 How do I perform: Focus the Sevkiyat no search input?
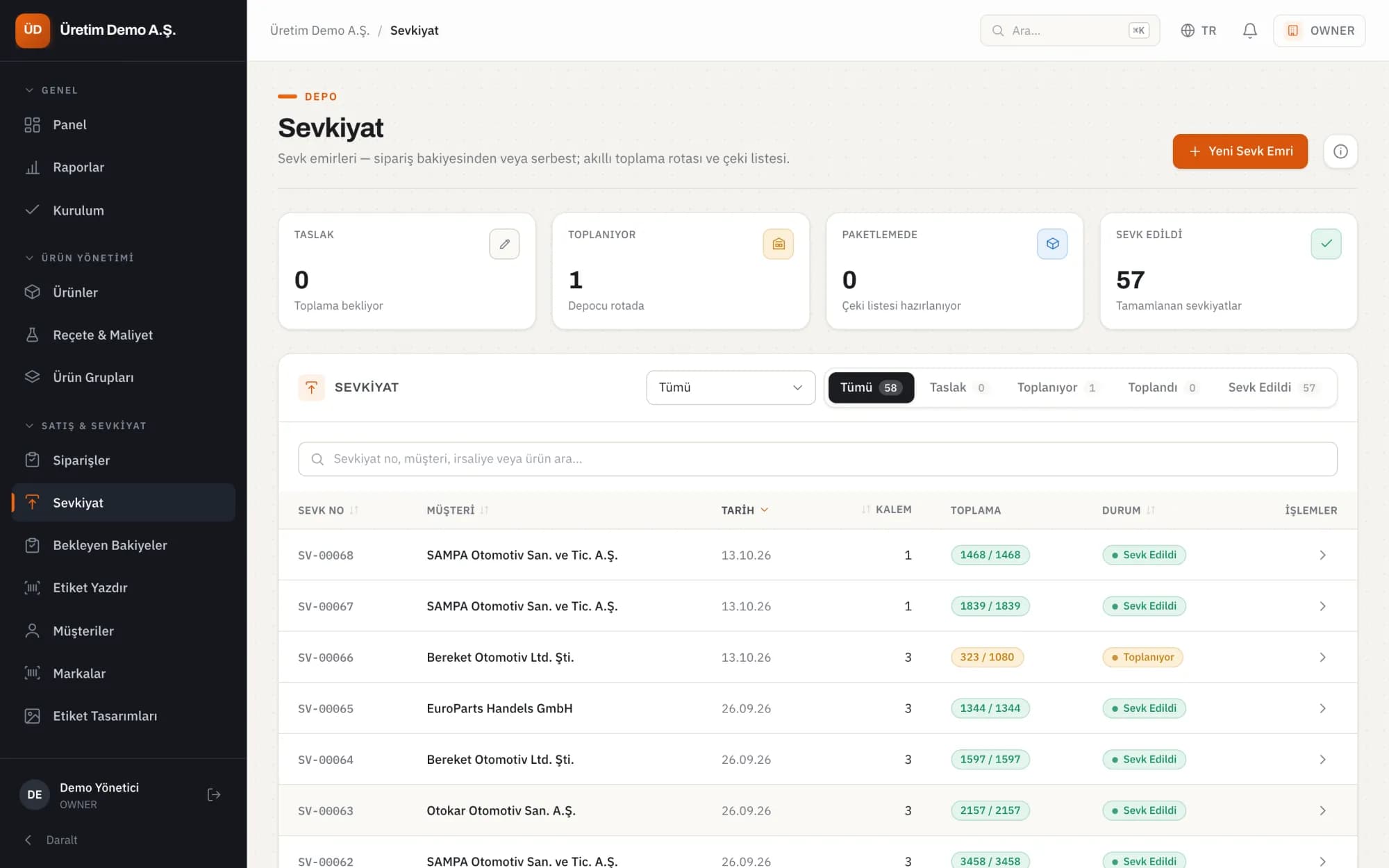817,459
